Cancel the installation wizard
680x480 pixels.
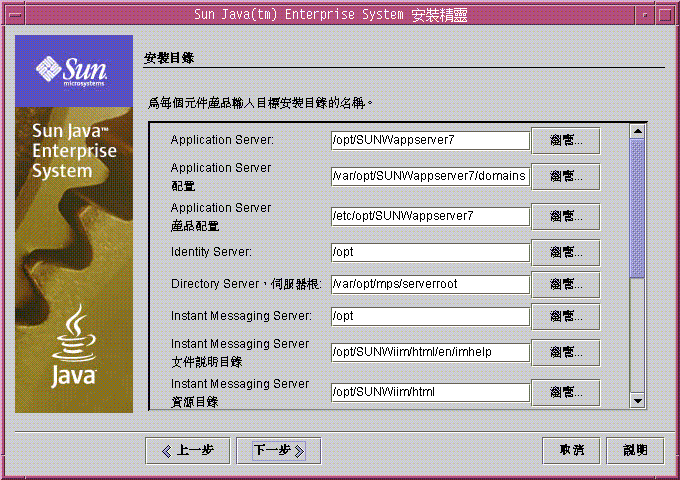tap(571, 451)
